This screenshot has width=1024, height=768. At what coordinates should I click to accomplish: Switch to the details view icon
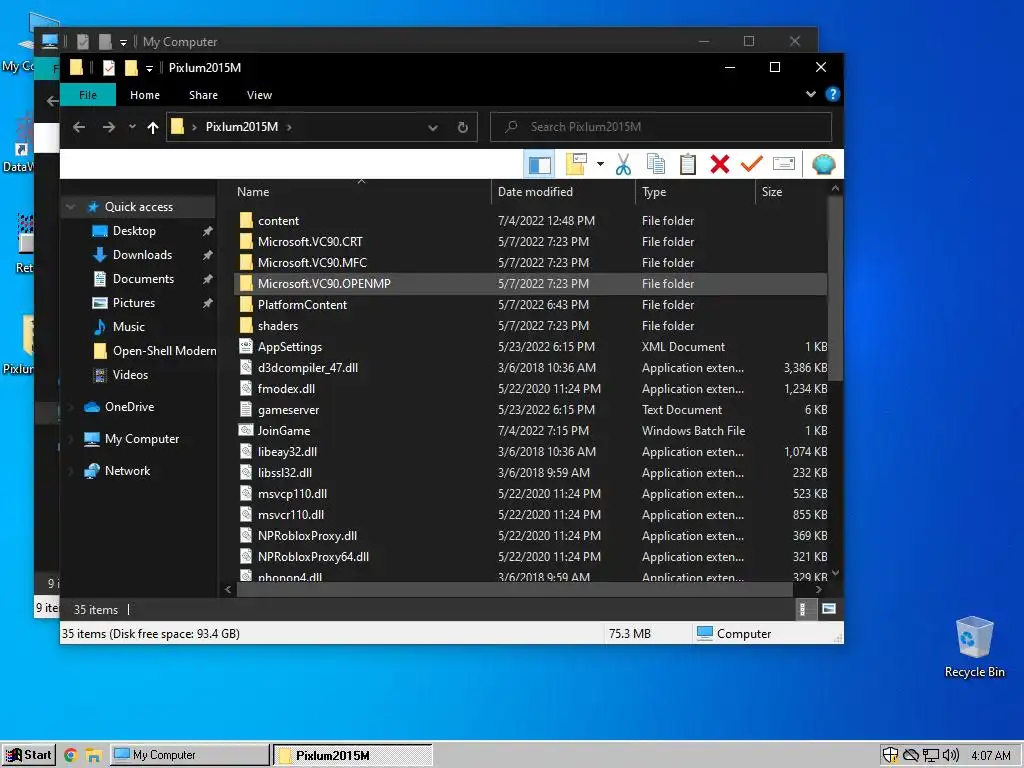[x=805, y=609]
